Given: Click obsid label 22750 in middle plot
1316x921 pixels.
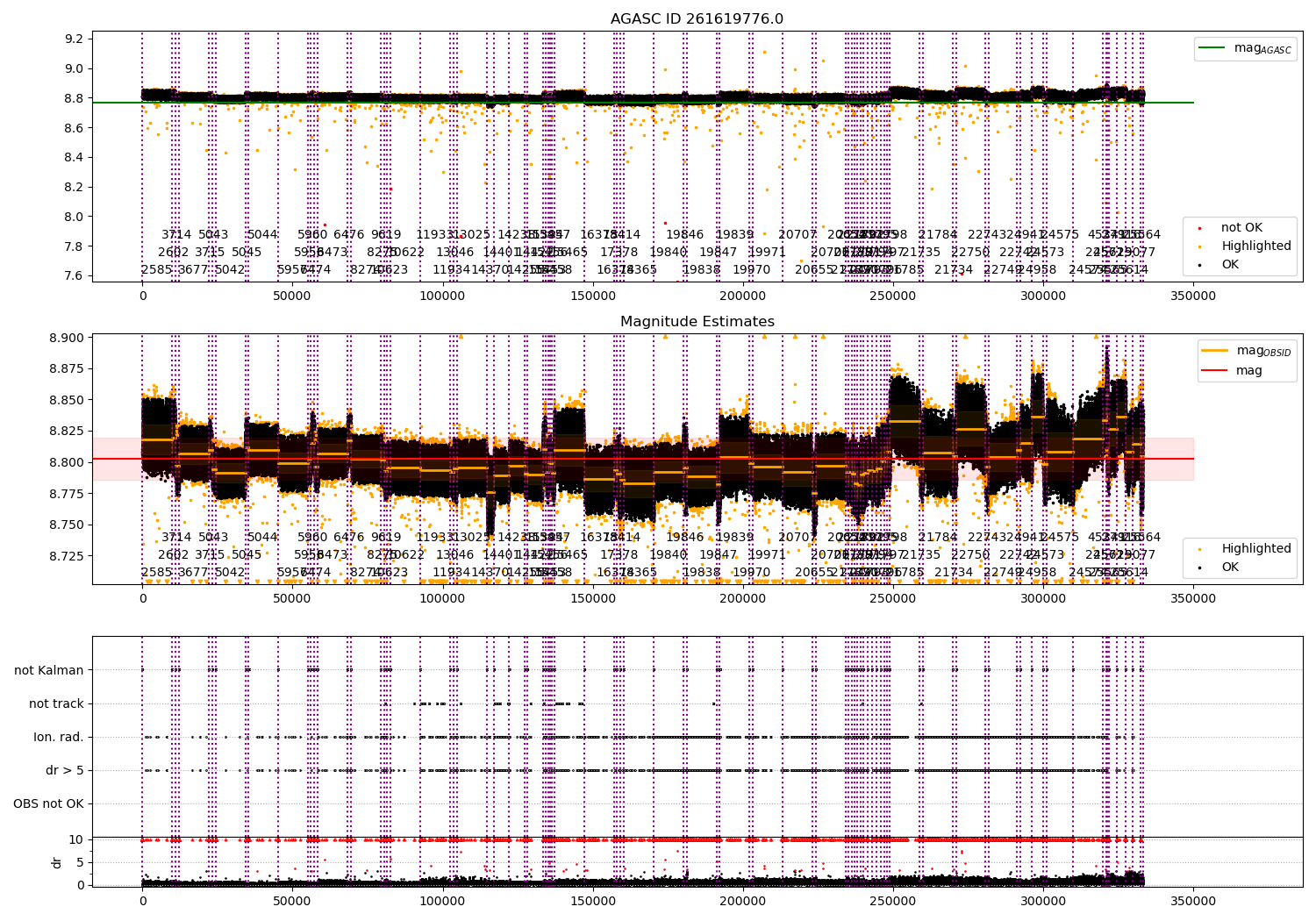Looking at the screenshot, I should coord(970,555).
